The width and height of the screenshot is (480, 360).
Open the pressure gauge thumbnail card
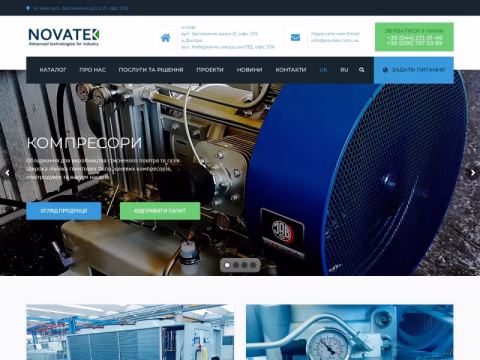pyautogui.click(x=350, y=332)
